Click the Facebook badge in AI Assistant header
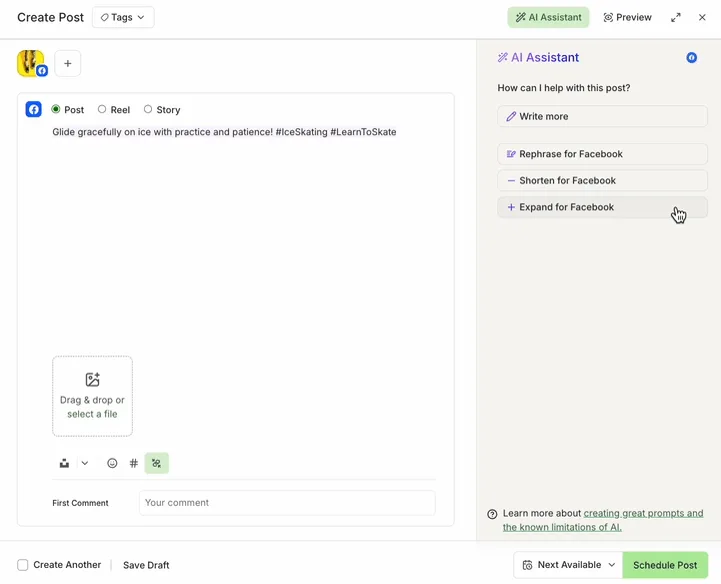The height and width of the screenshot is (584, 721). click(692, 57)
